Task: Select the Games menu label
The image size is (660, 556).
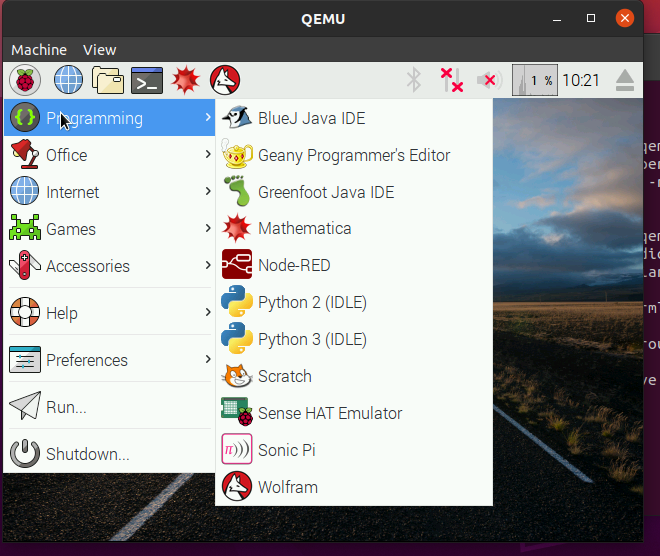Action: tap(71, 229)
